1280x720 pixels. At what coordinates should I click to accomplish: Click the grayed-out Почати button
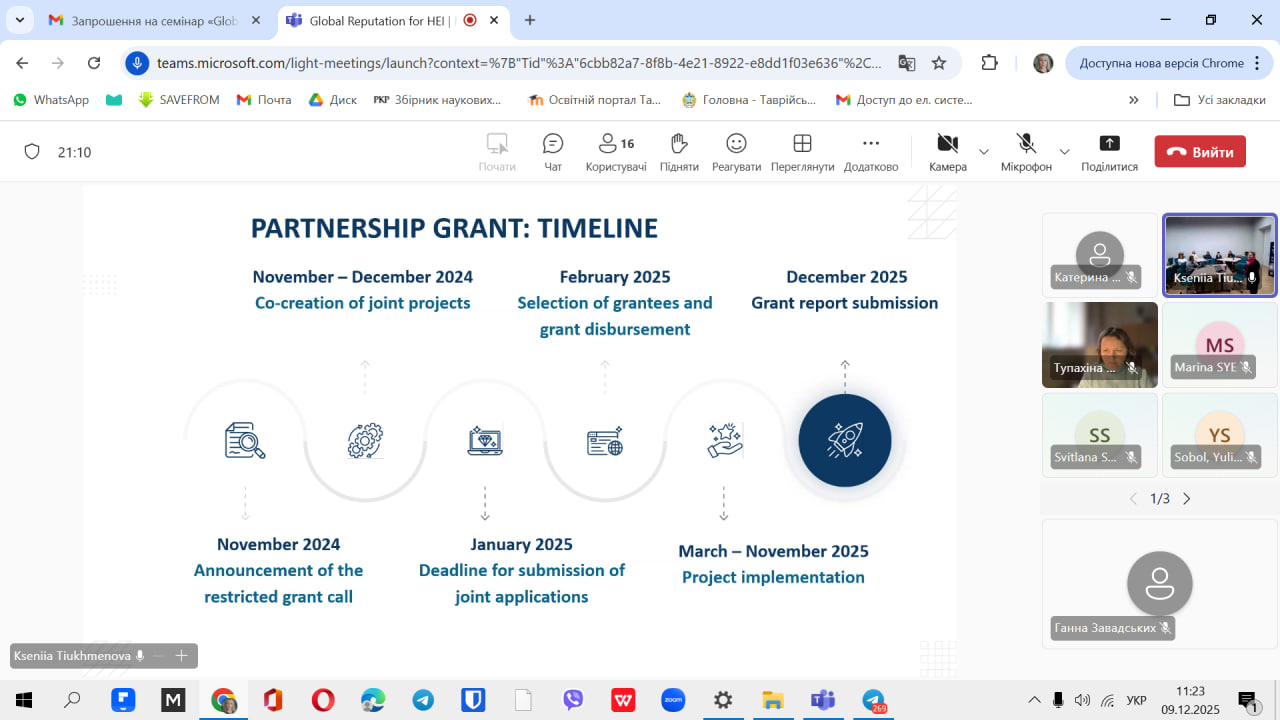tap(497, 152)
